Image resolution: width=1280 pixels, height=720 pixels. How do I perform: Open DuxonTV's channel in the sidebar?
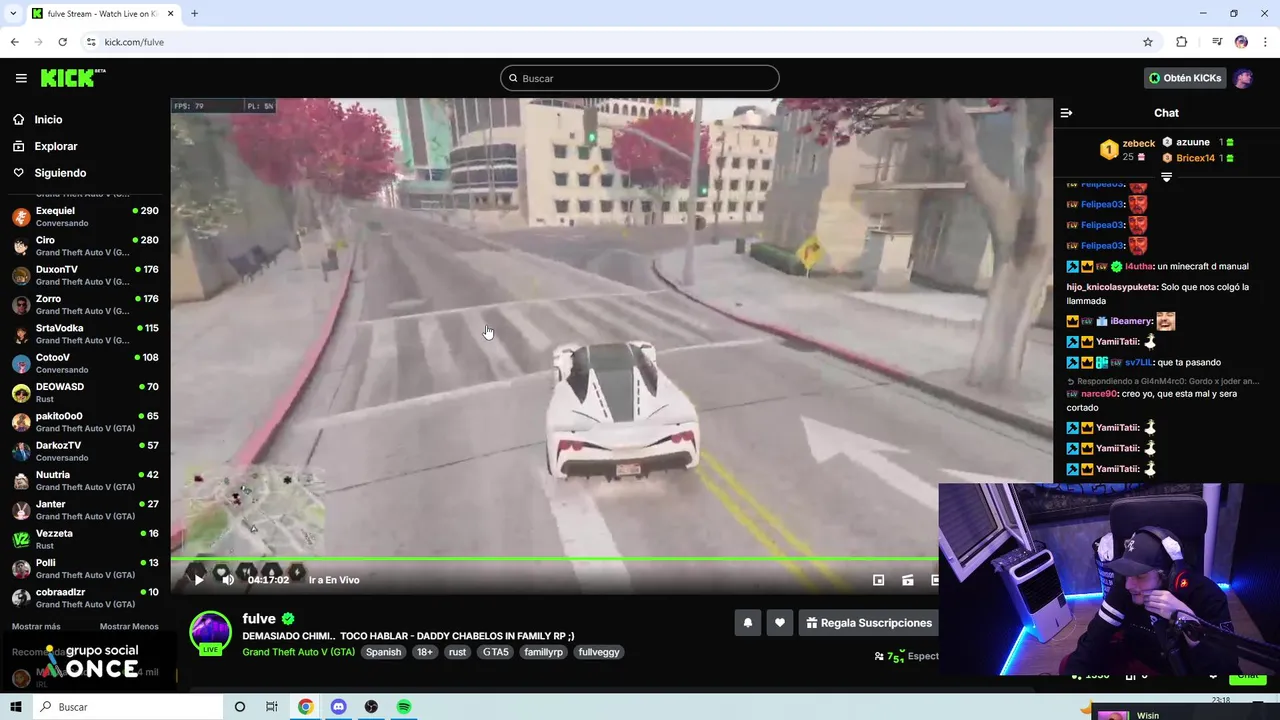click(x=85, y=275)
